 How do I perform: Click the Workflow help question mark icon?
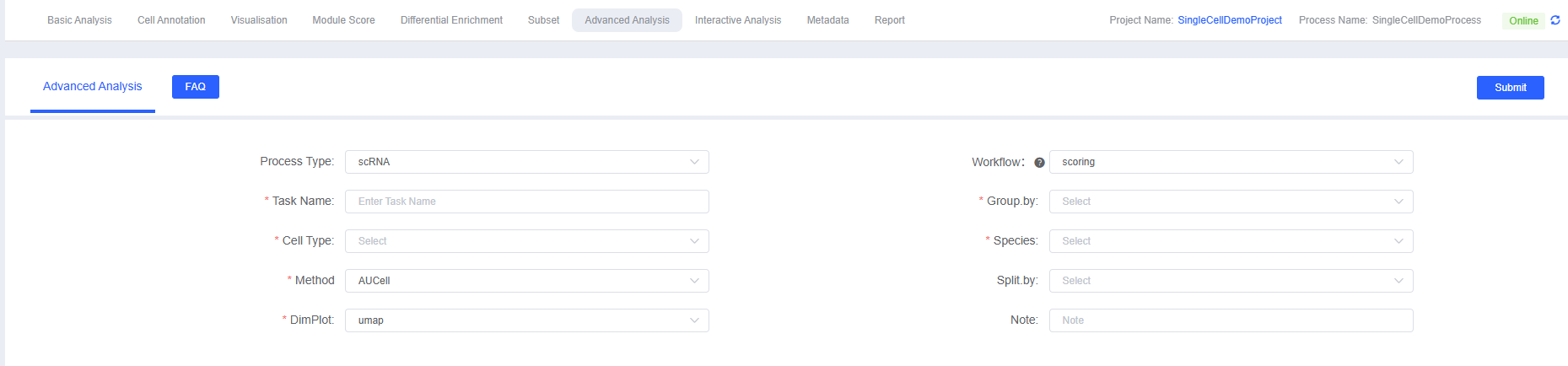coord(1039,163)
